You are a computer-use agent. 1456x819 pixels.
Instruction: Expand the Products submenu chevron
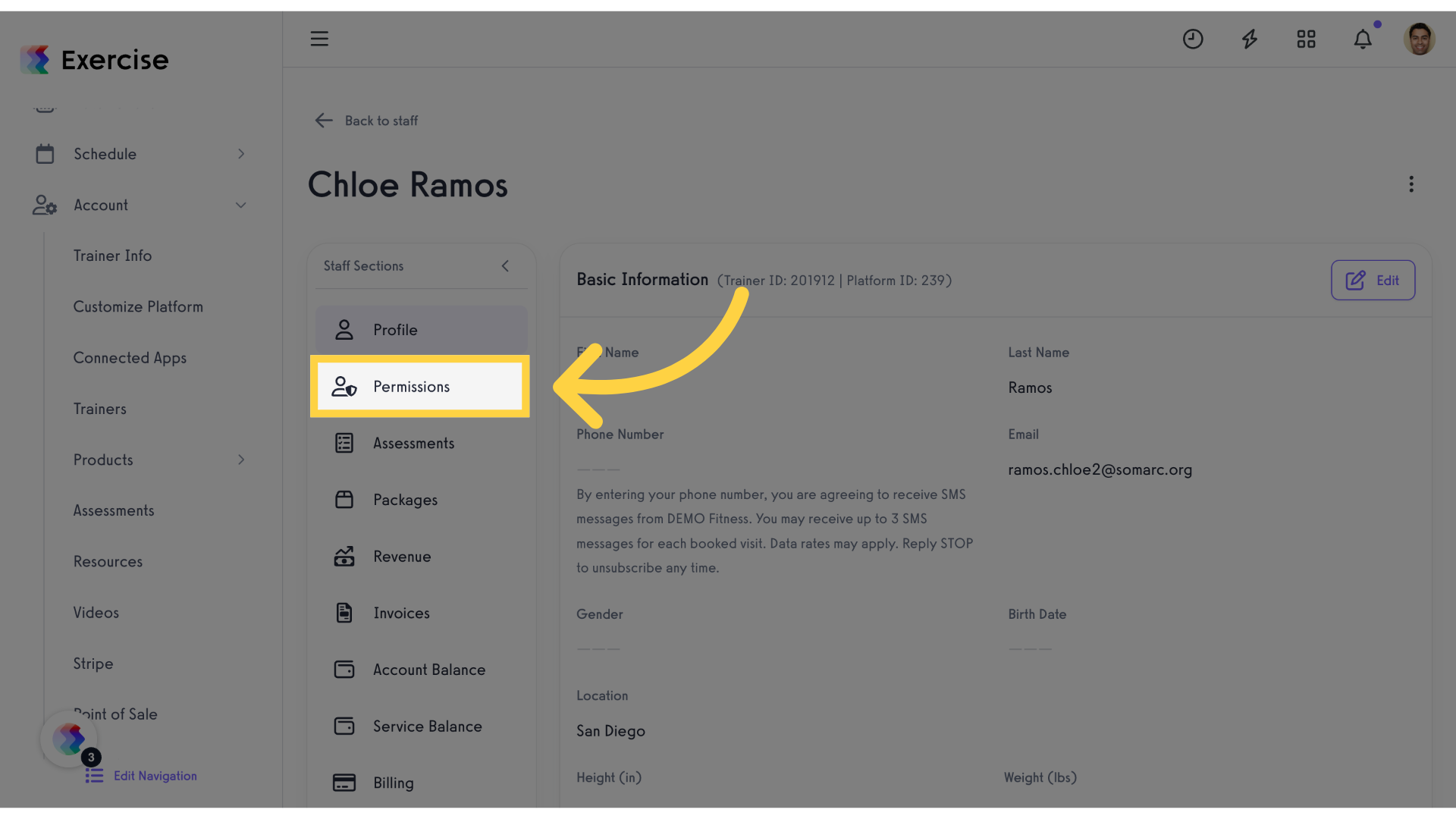click(x=241, y=460)
